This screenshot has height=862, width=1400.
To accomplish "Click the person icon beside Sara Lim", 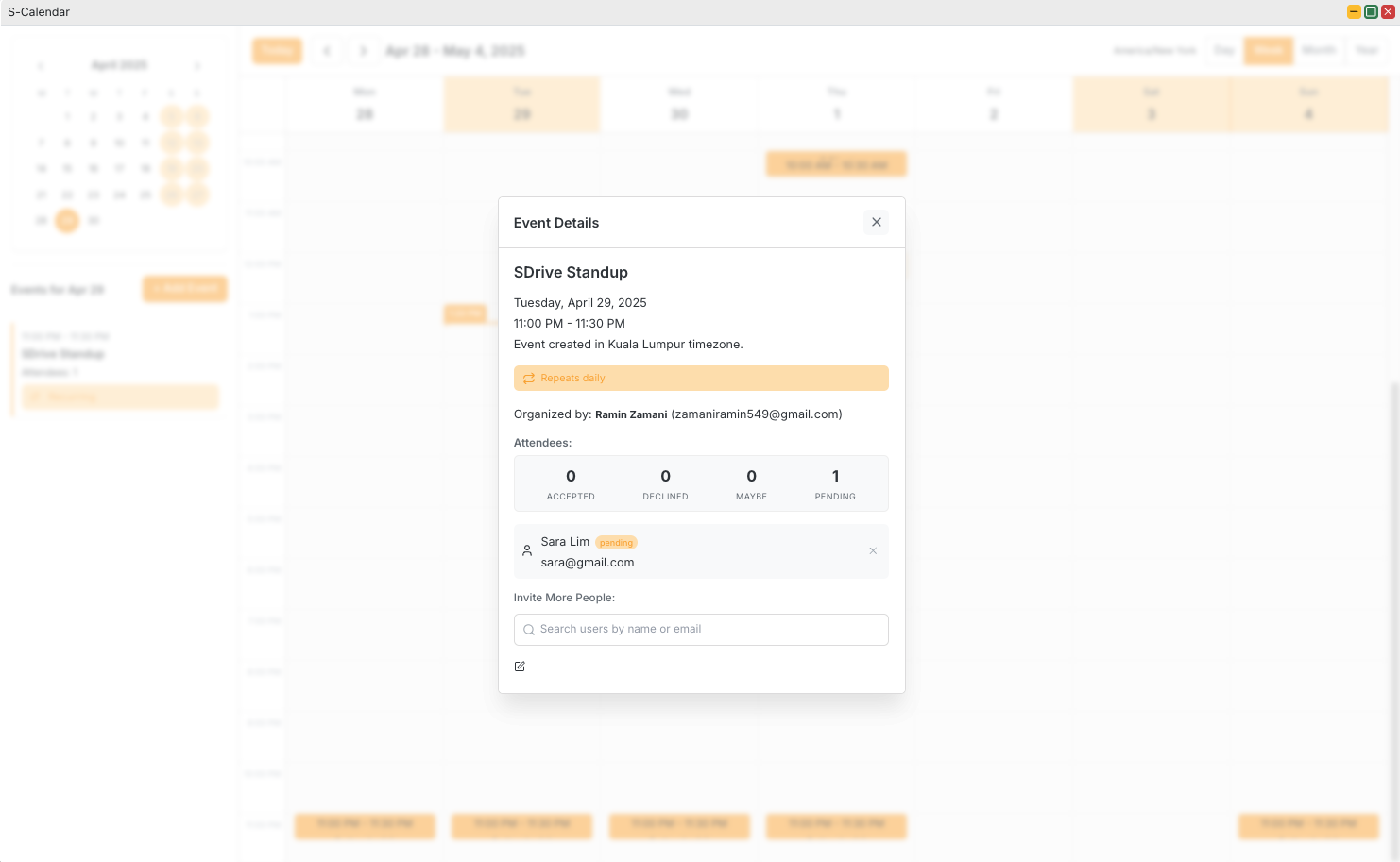I will (x=527, y=550).
